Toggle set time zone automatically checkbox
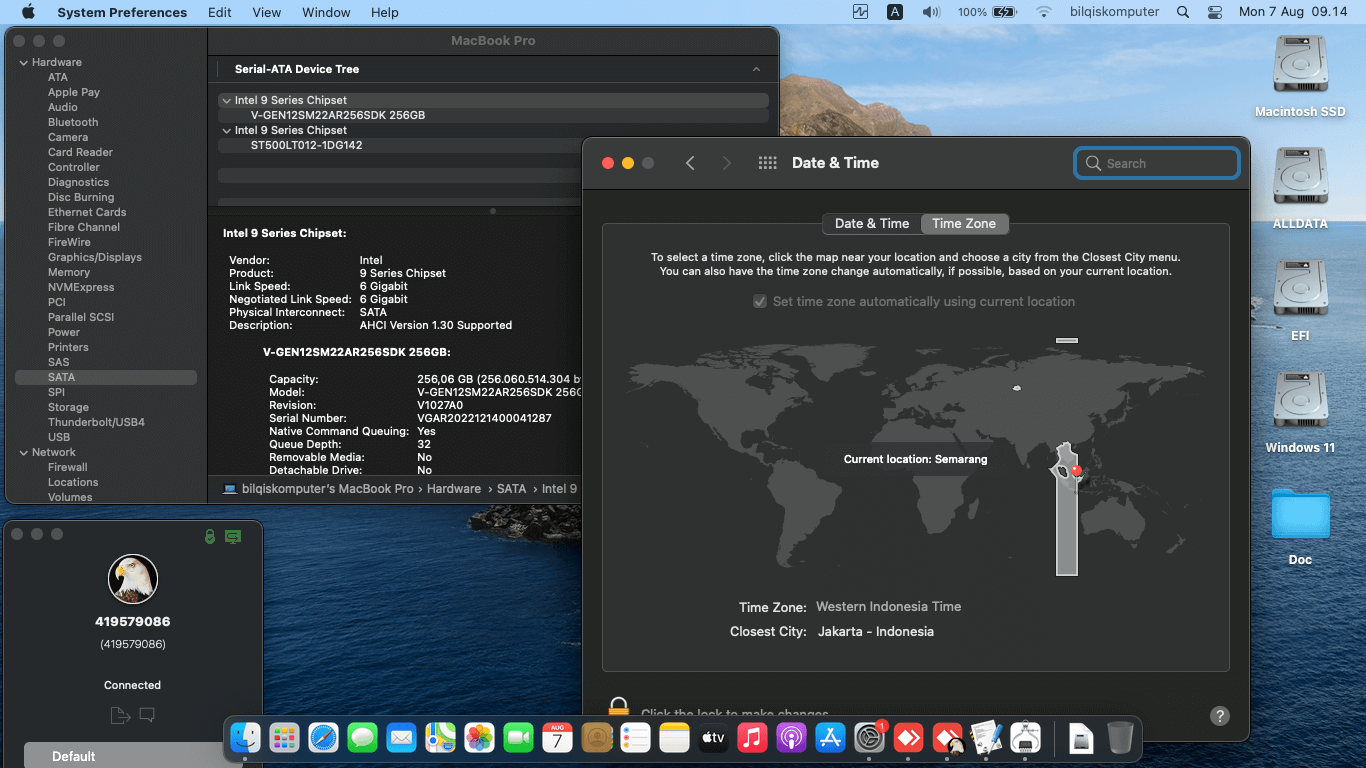 pyautogui.click(x=760, y=301)
